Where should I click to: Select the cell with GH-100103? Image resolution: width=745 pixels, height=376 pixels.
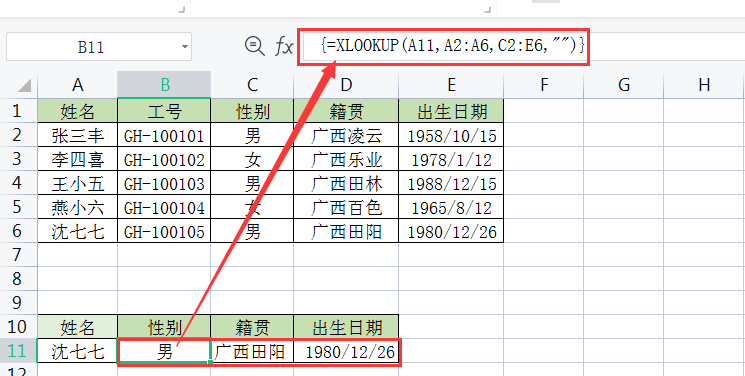tap(164, 183)
